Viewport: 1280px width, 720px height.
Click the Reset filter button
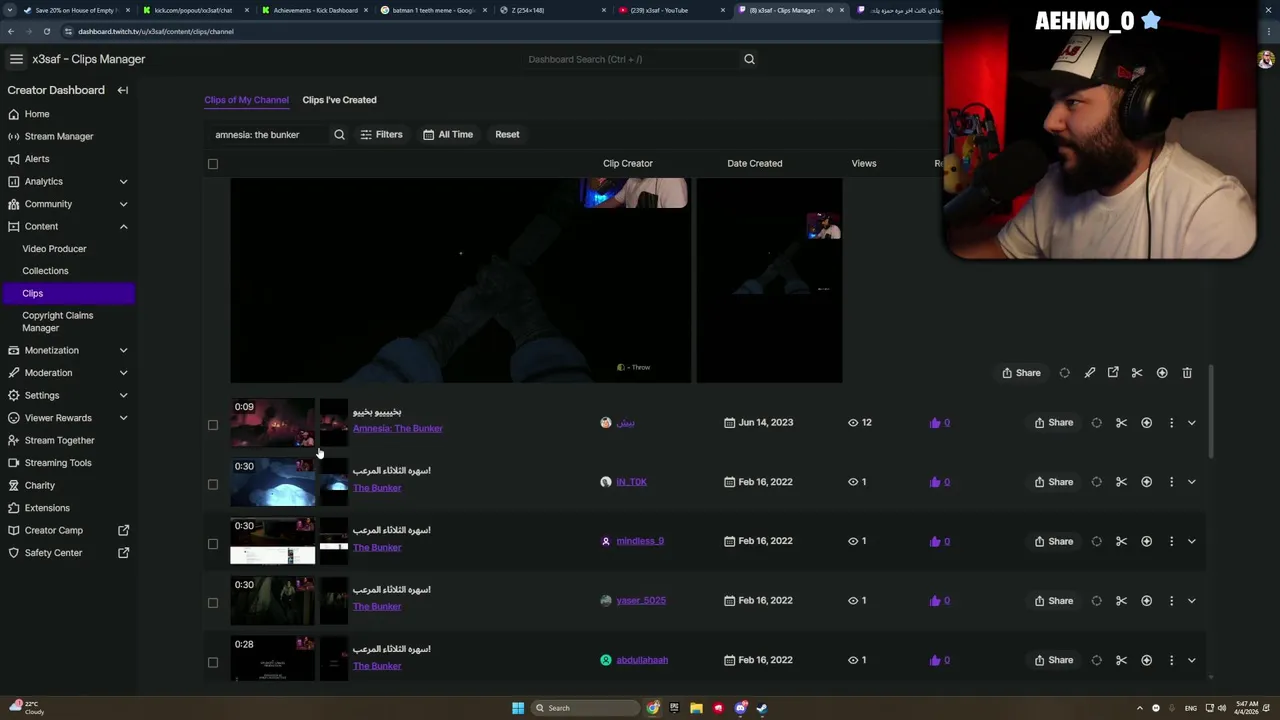507,134
